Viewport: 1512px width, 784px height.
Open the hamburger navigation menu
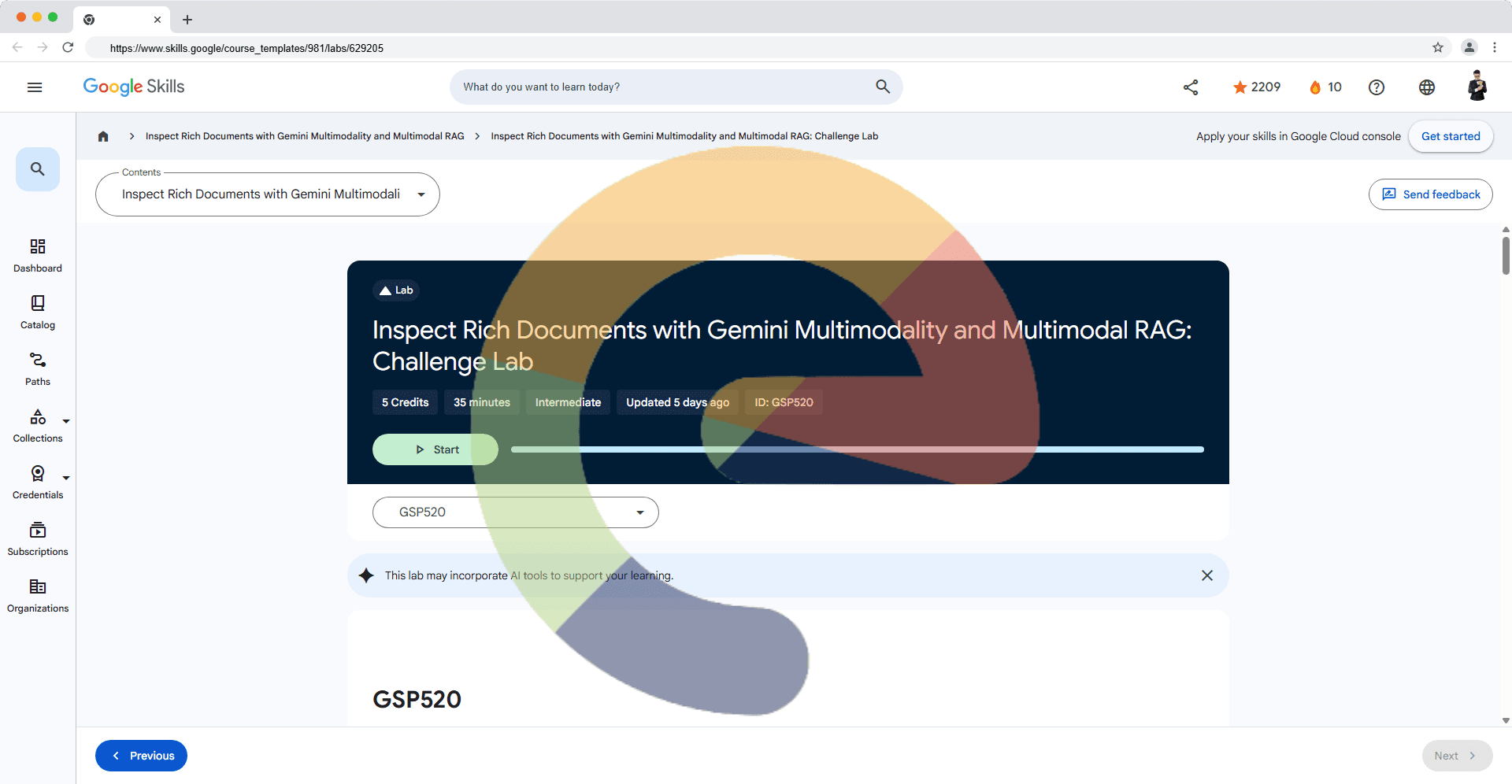pos(35,87)
